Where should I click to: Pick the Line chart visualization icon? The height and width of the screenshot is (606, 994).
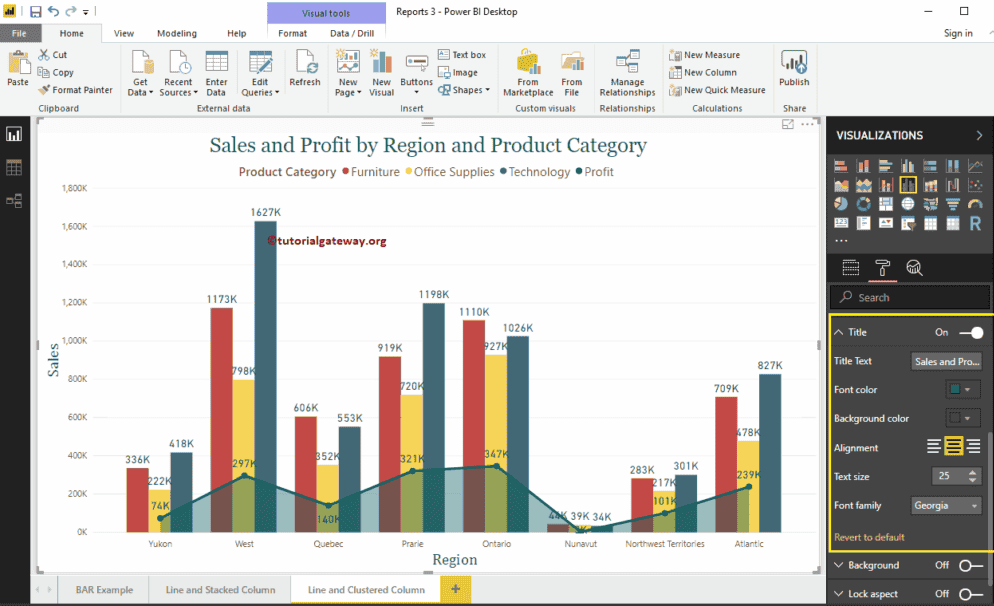tap(975, 166)
